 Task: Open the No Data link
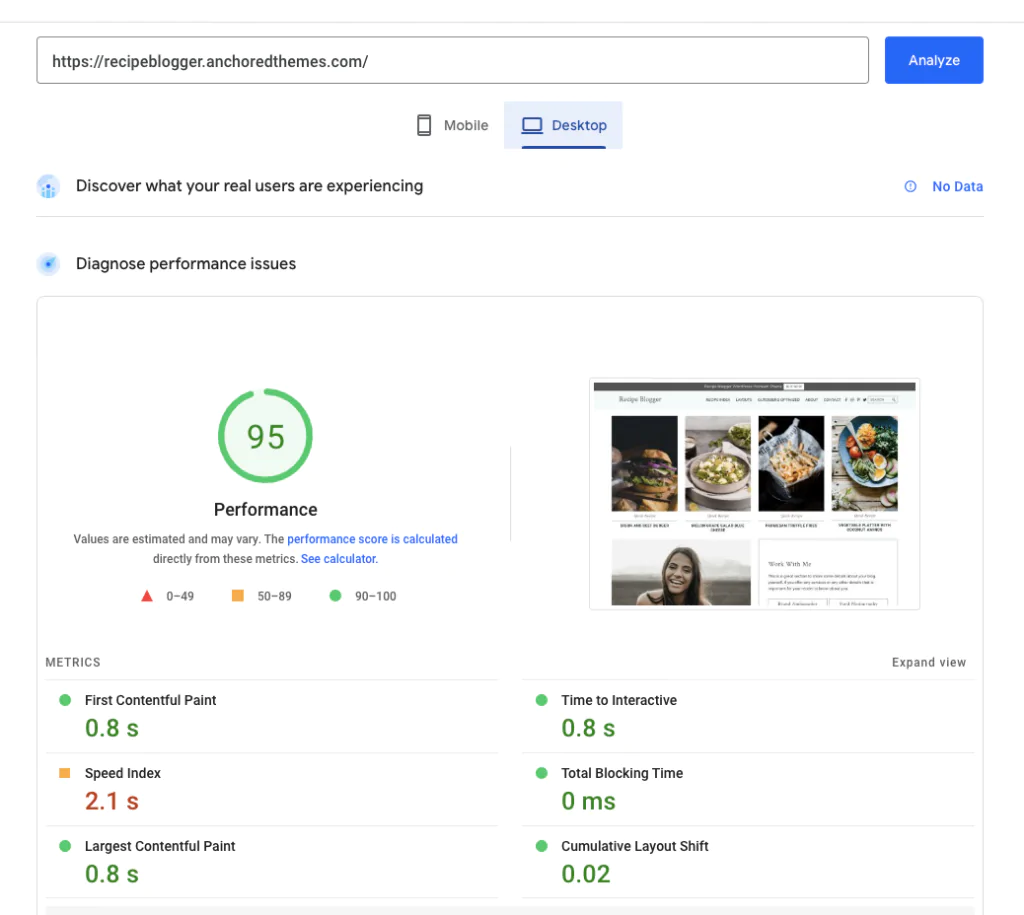957,186
